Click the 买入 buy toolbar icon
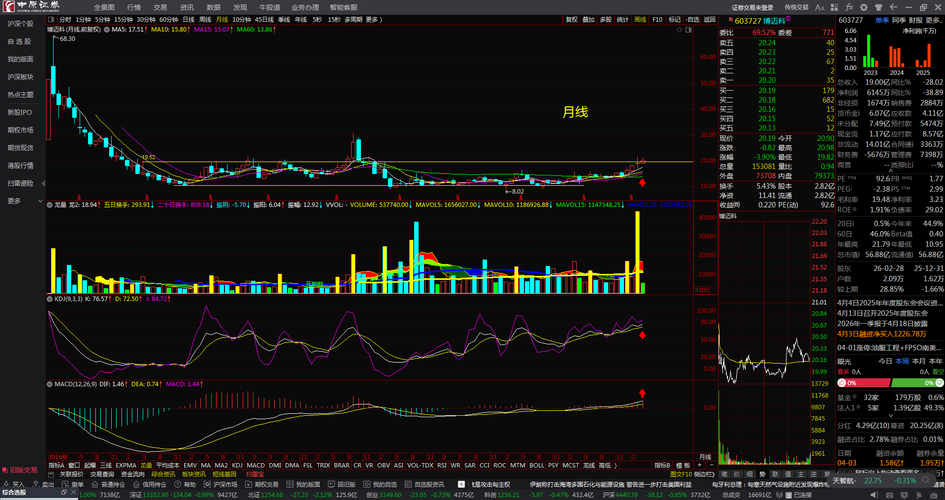The height and width of the screenshot is (500, 945). point(7,484)
